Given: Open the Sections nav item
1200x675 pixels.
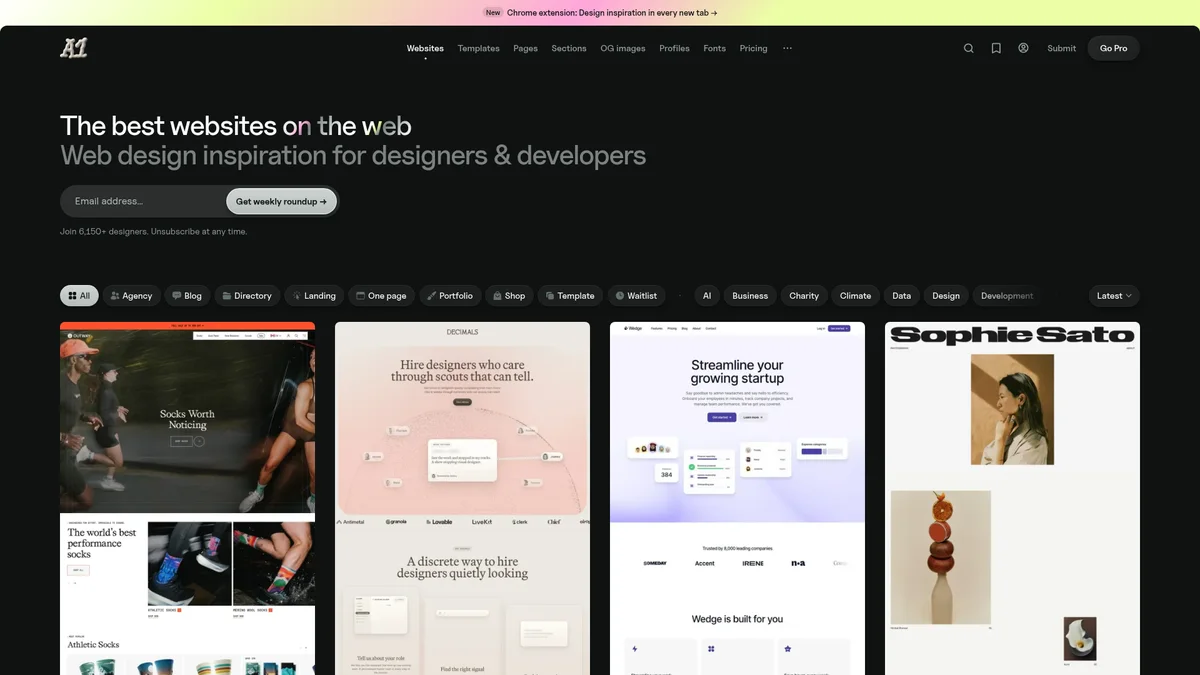Looking at the screenshot, I should click(x=569, y=48).
